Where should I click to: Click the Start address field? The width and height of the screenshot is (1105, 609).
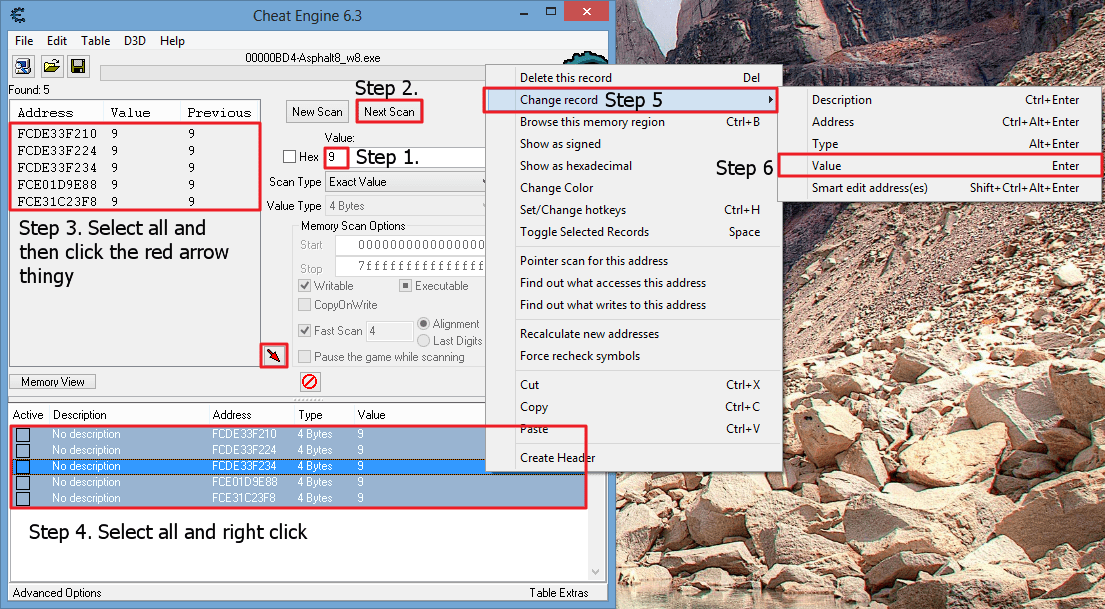(412, 245)
